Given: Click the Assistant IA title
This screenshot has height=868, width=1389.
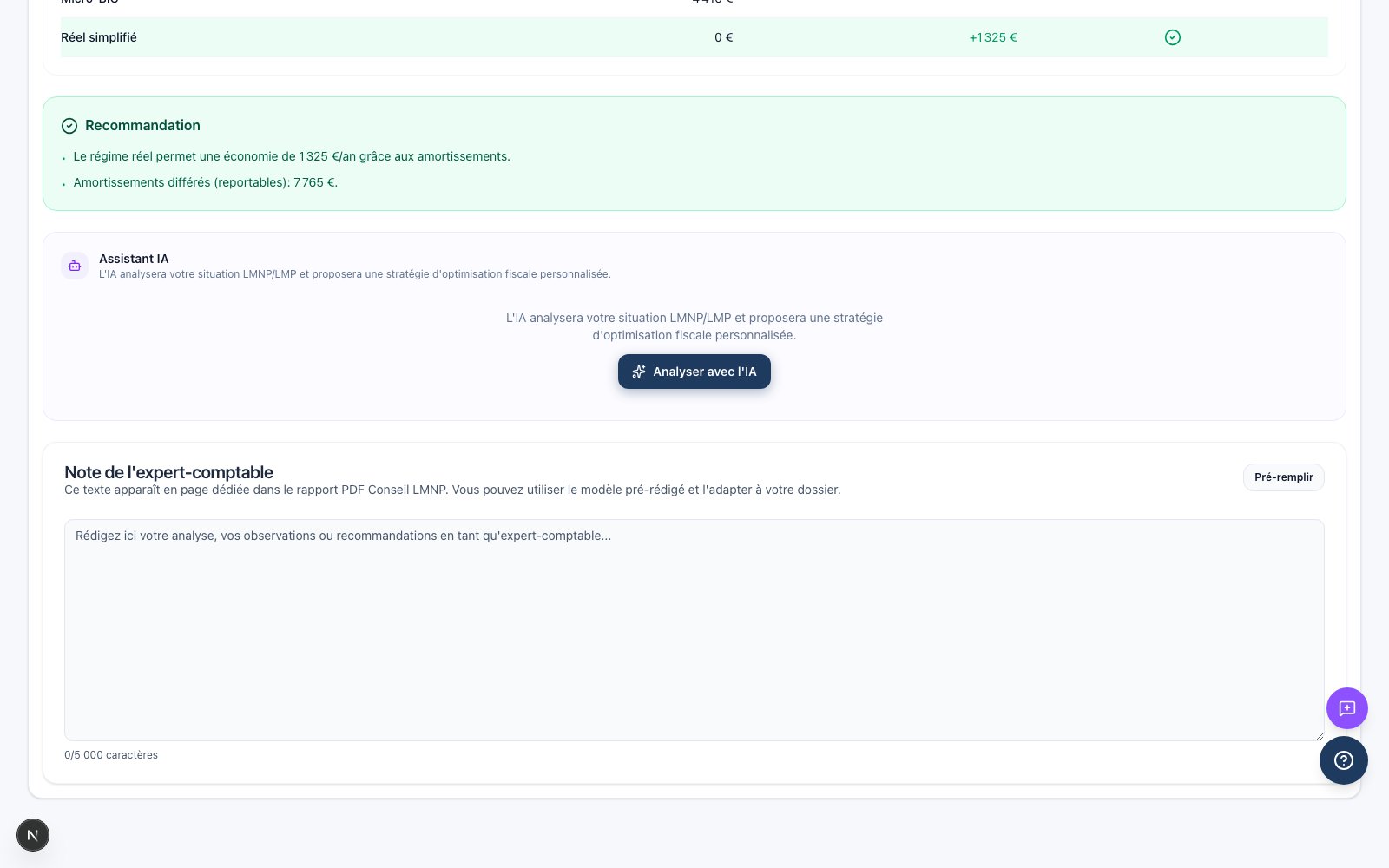Looking at the screenshot, I should tap(134, 259).
